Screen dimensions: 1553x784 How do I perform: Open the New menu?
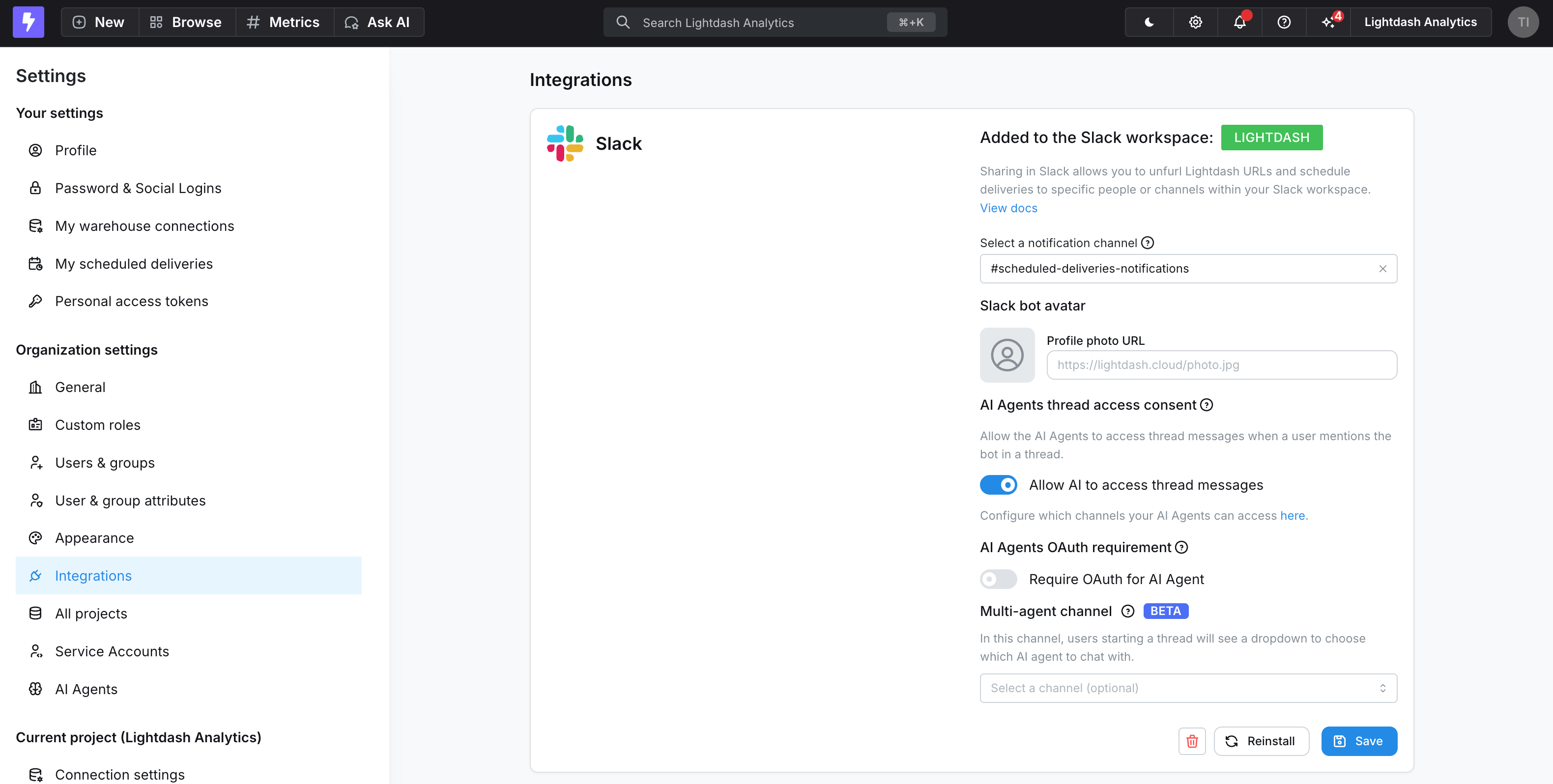click(99, 22)
